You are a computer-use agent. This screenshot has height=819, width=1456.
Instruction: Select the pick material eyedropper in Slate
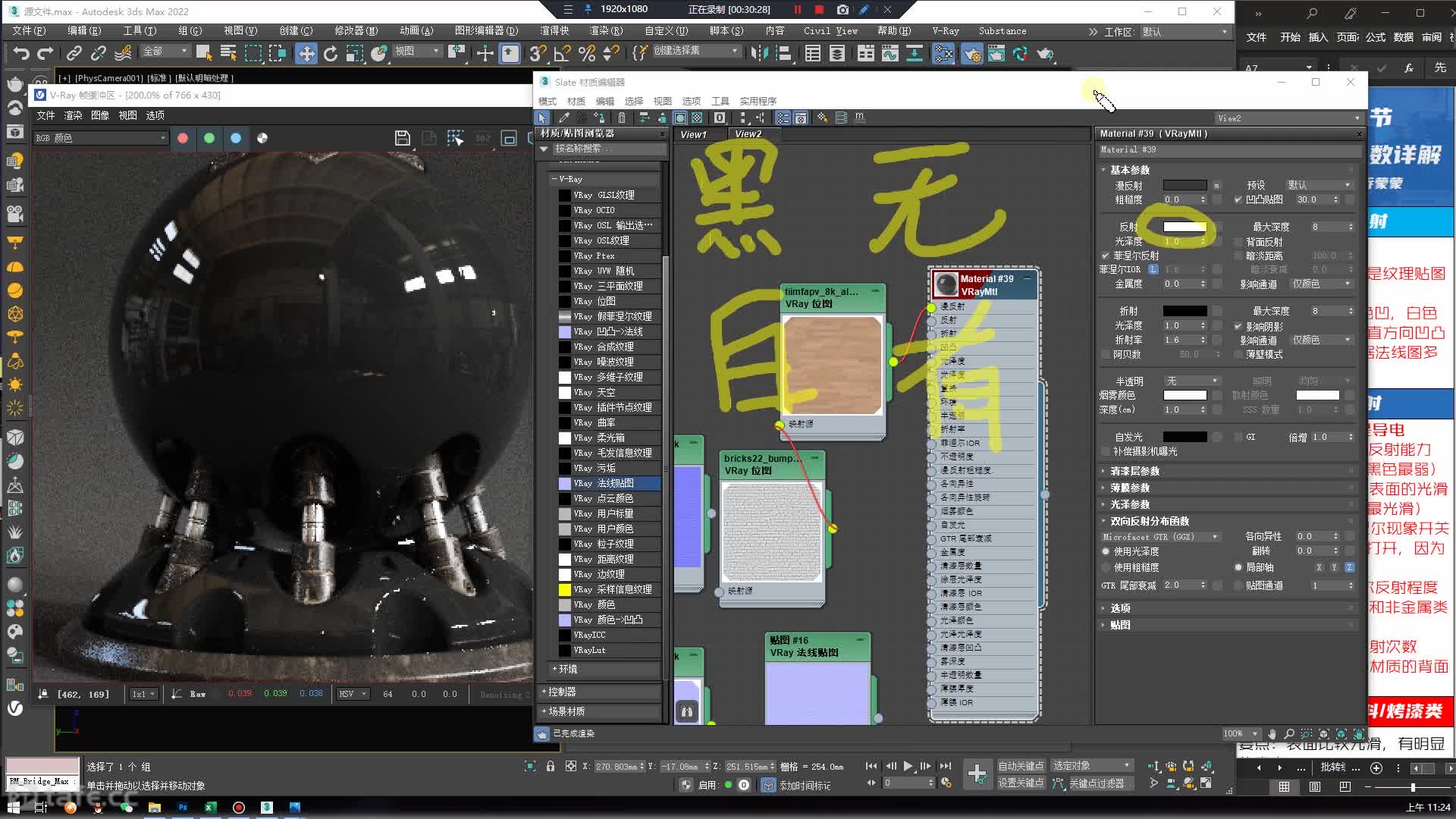[563, 118]
